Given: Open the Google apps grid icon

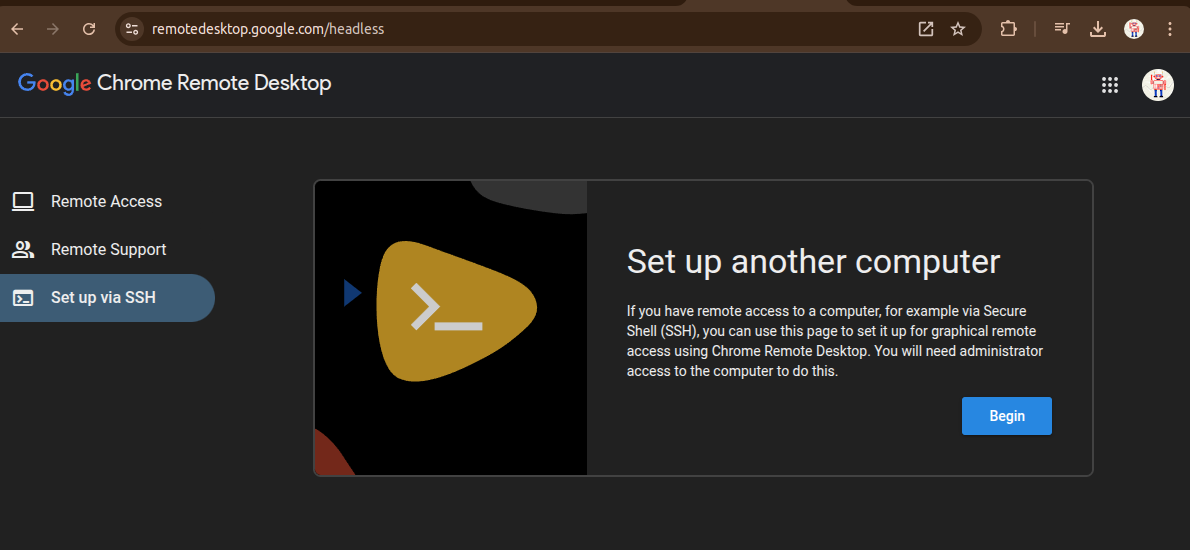Looking at the screenshot, I should coord(1110,85).
